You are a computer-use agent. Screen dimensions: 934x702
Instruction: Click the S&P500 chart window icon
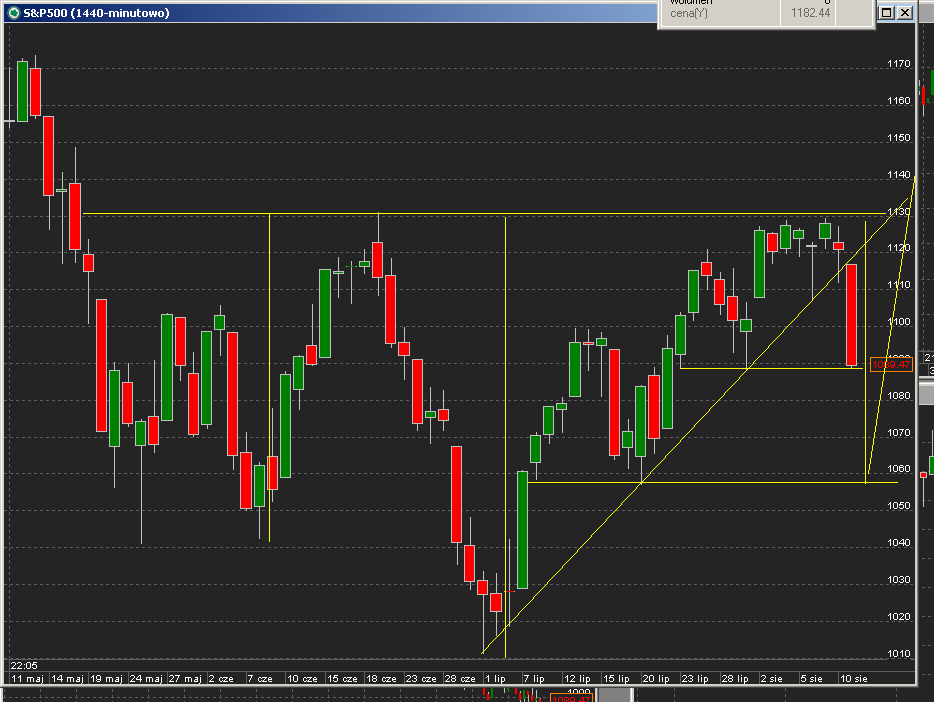tap(13, 13)
